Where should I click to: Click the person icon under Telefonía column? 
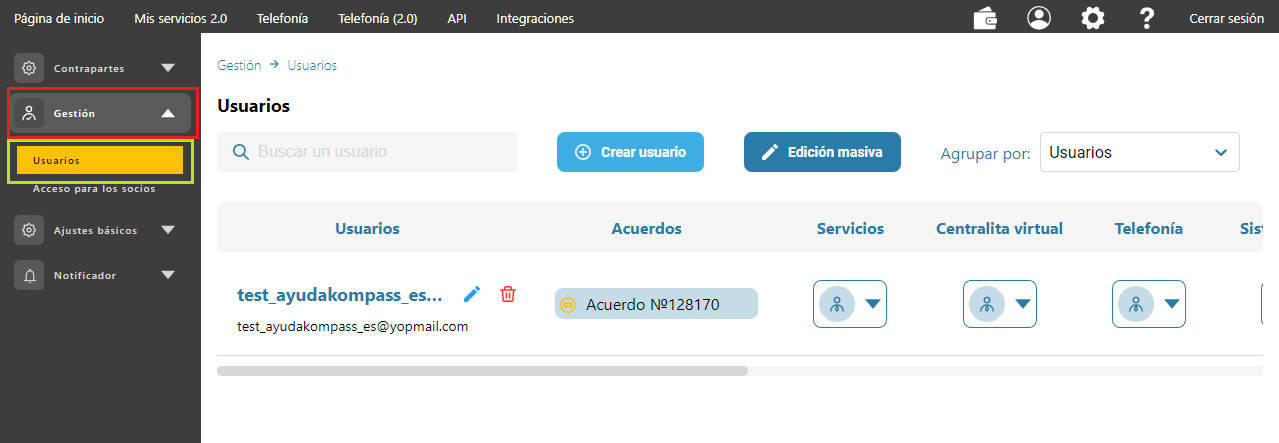click(x=1136, y=304)
